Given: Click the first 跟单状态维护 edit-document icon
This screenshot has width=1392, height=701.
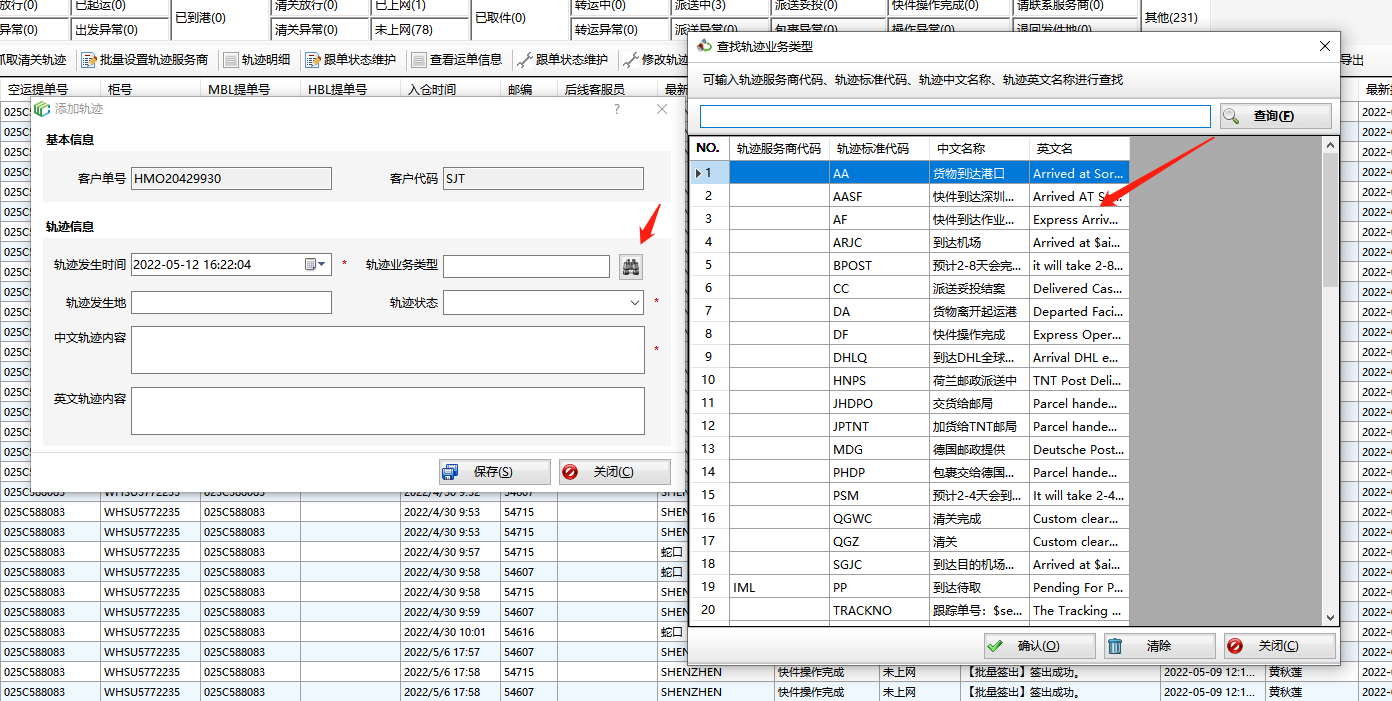Looking at the screenshot, I should click(x=313, y=60).
